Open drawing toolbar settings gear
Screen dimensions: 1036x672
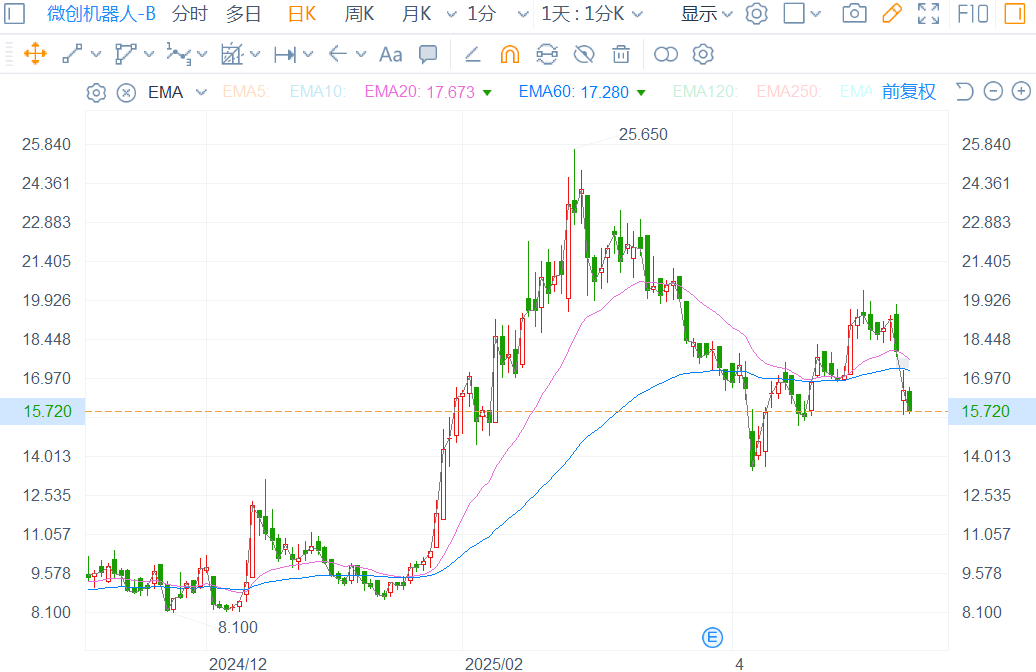click(703, 54)
